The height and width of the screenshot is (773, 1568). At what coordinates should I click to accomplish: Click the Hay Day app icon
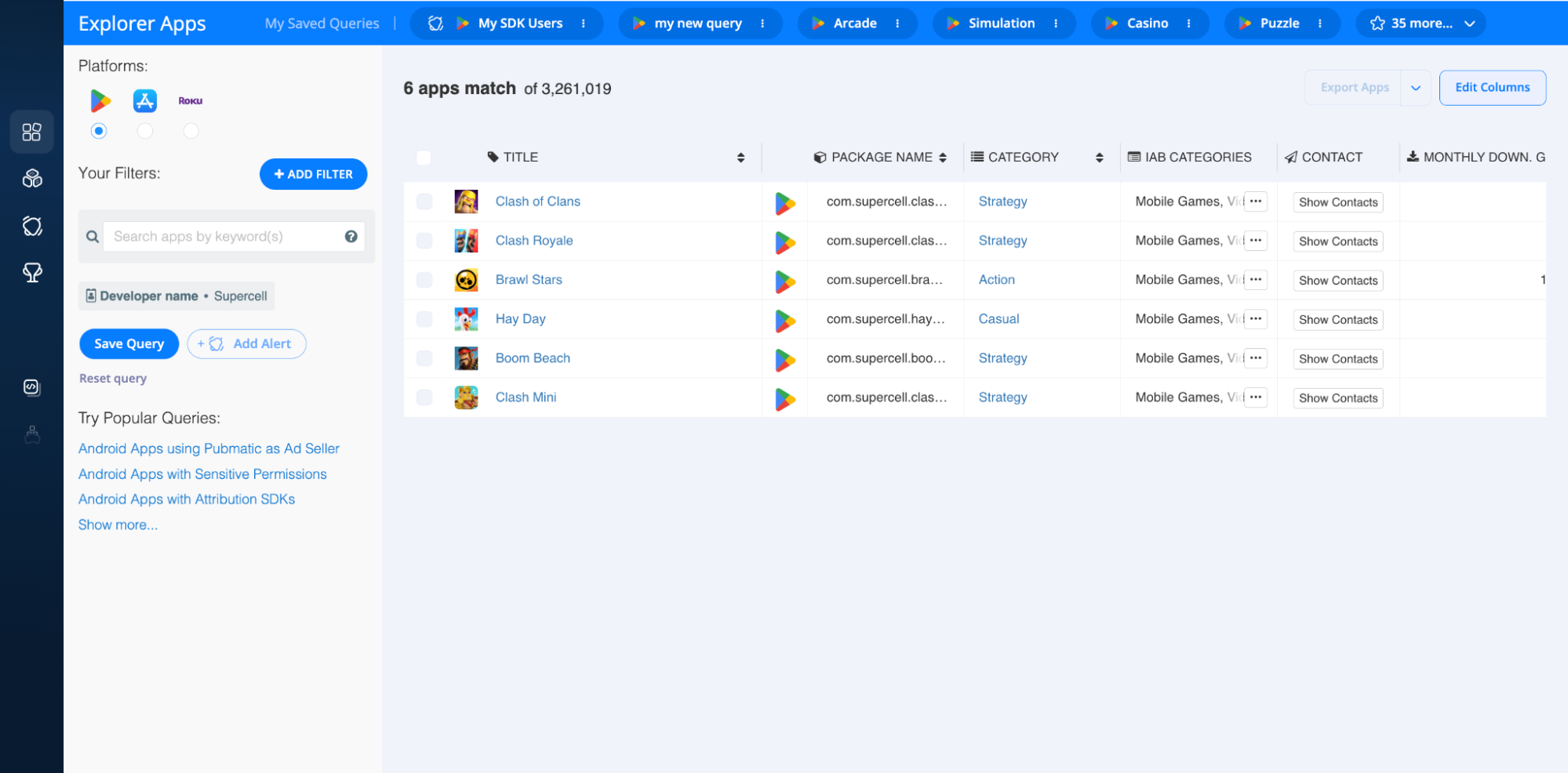(x=466, y=319)
